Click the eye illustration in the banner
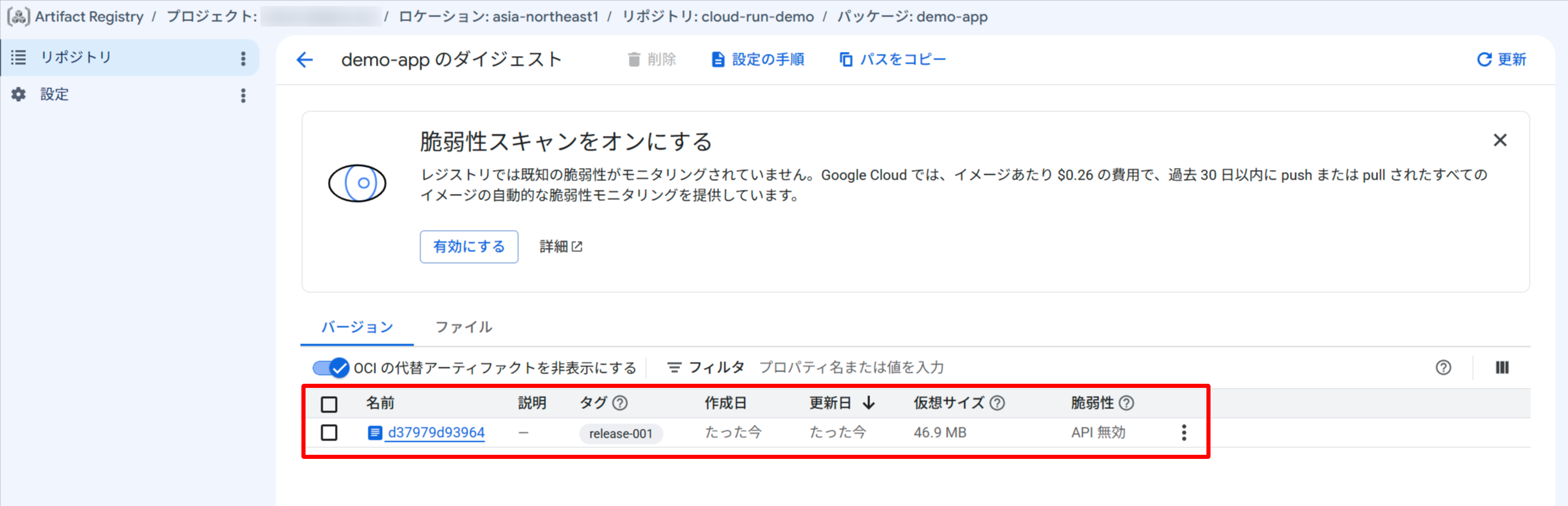The image size is (1568, 506). pos(357,183)
